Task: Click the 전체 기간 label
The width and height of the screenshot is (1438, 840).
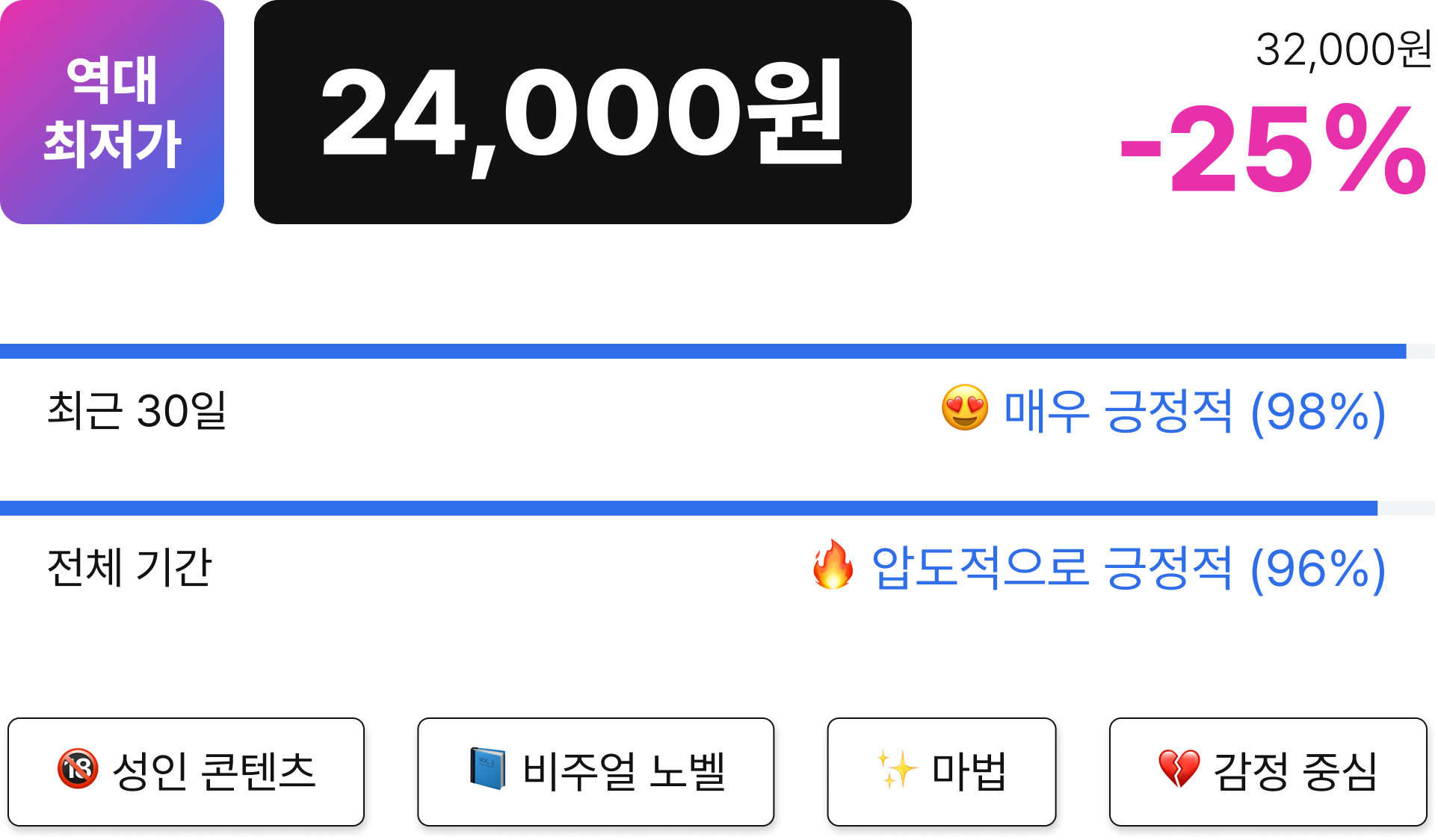Action: pos(129,567)
